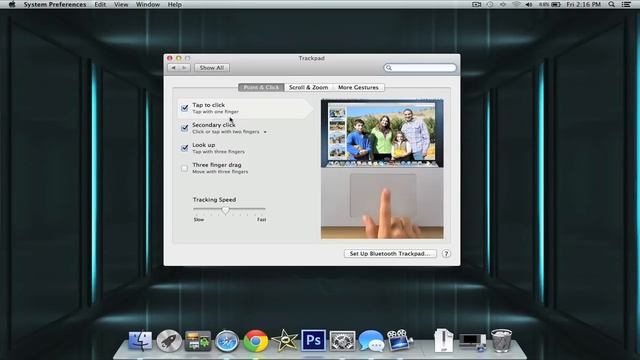Go forward with the right arrow button
Image resolution: width=640 pixels, height=360 pixels.
click(x=184, y=68)
